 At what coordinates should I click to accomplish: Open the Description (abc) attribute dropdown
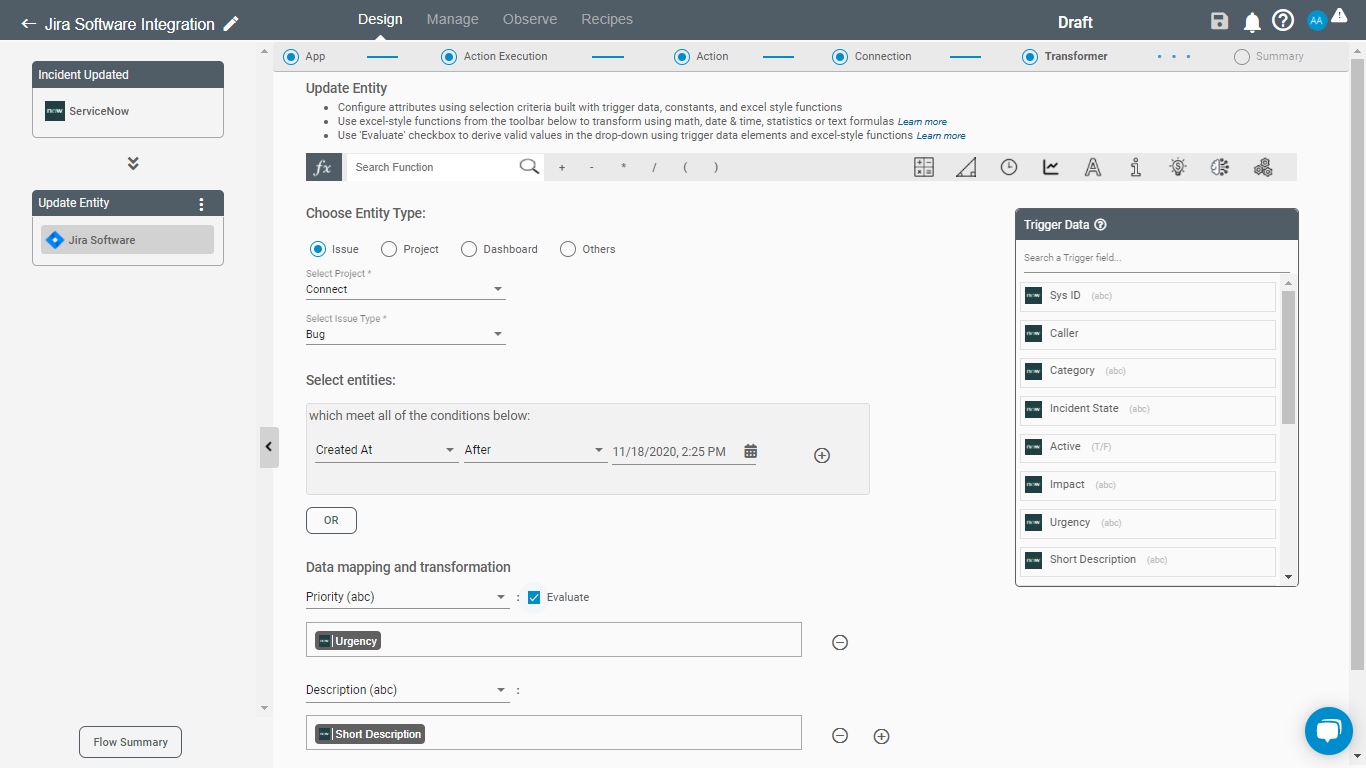pos(408,690)
